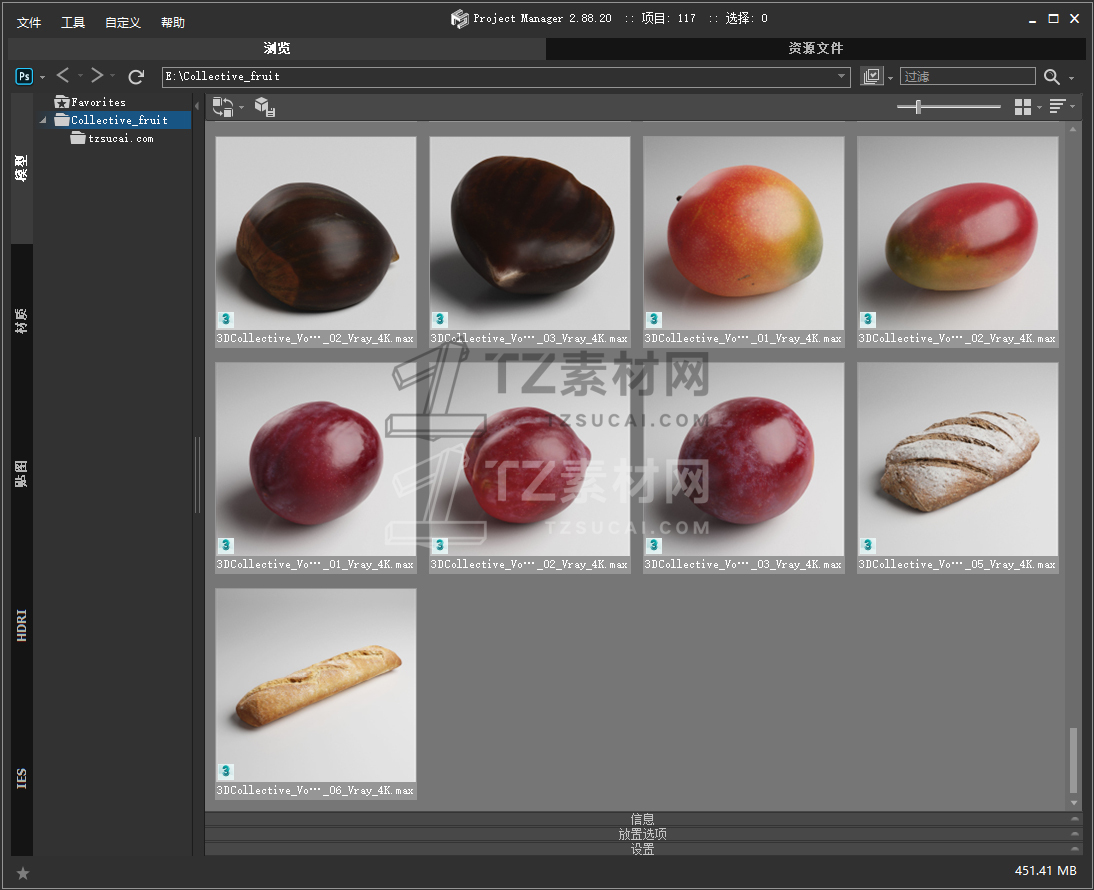1094x890 pixels.
Task: Expand the path dropdown for E:\Collective_fruit
Action: [x=842, y=76]
